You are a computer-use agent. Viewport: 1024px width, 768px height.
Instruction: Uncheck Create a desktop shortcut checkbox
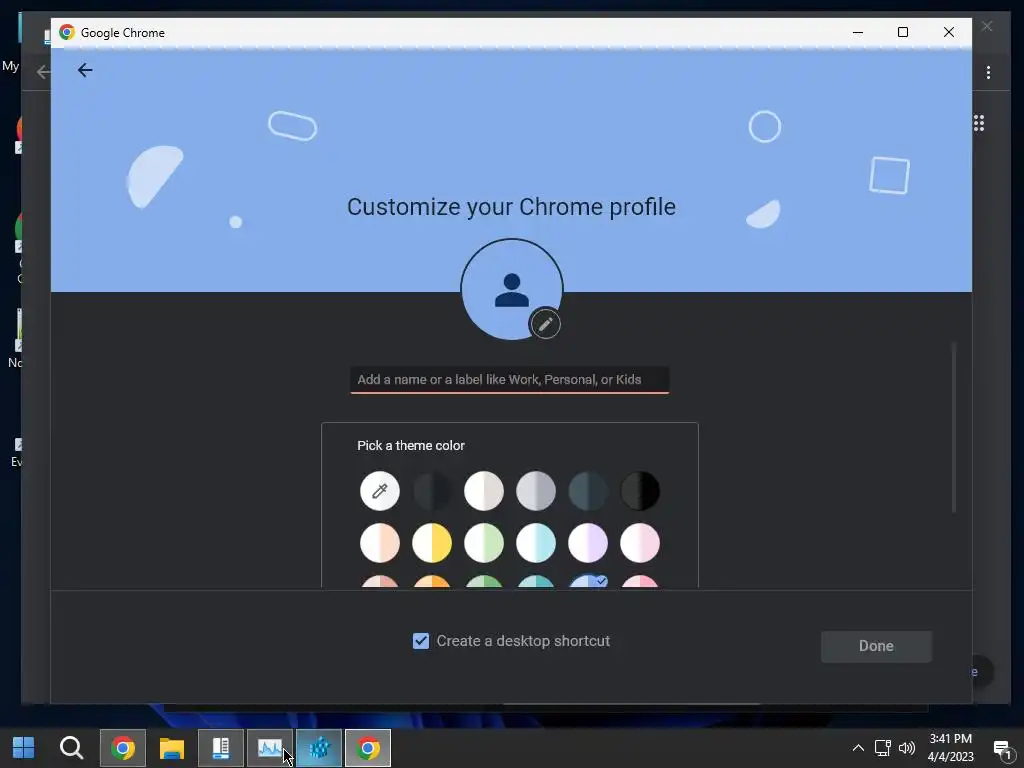tap(421, 641)
